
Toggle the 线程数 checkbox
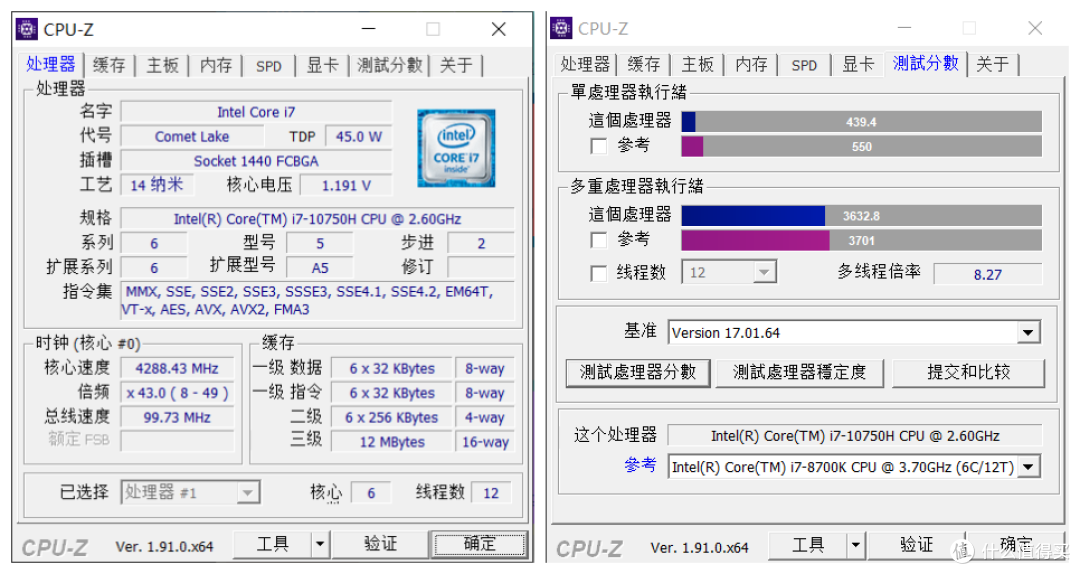click(599, 273)
